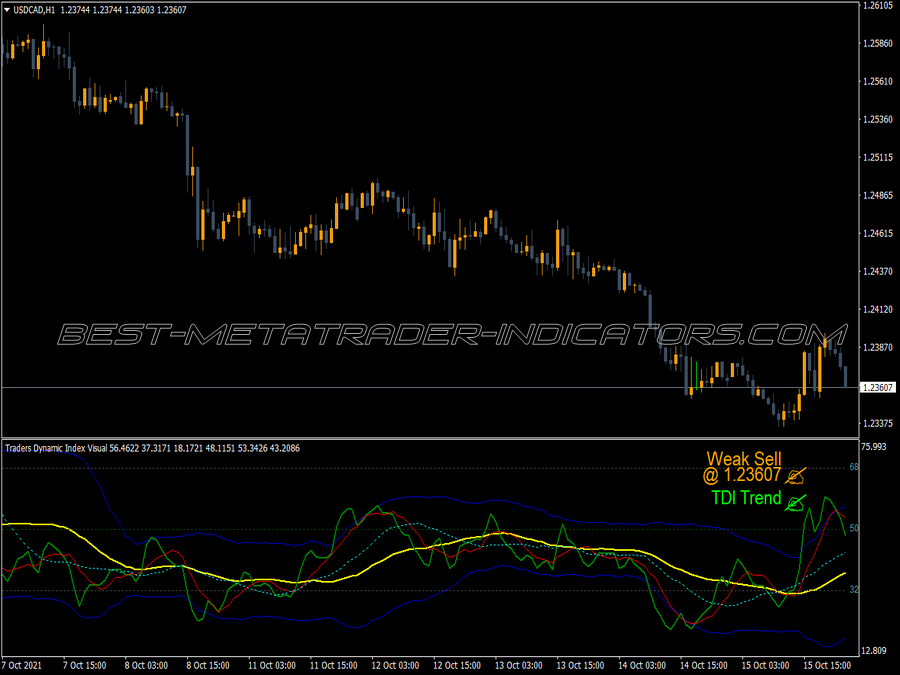Select the 1.25115 price axis label
Image resolution: width=900 pixels, height=675 pixels.
[878, 157]
